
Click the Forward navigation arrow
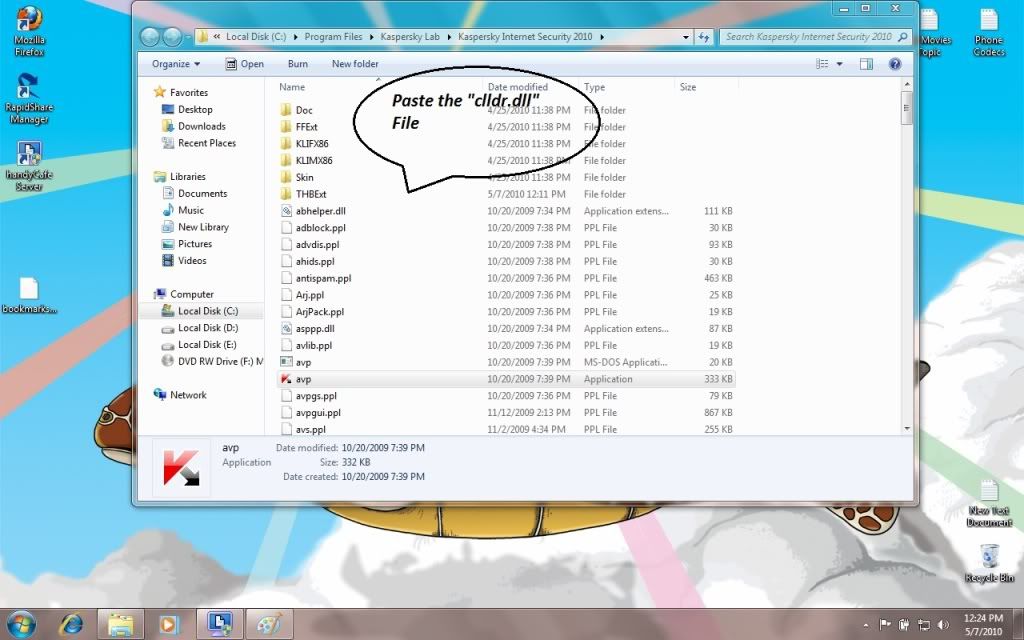[172, 37]
